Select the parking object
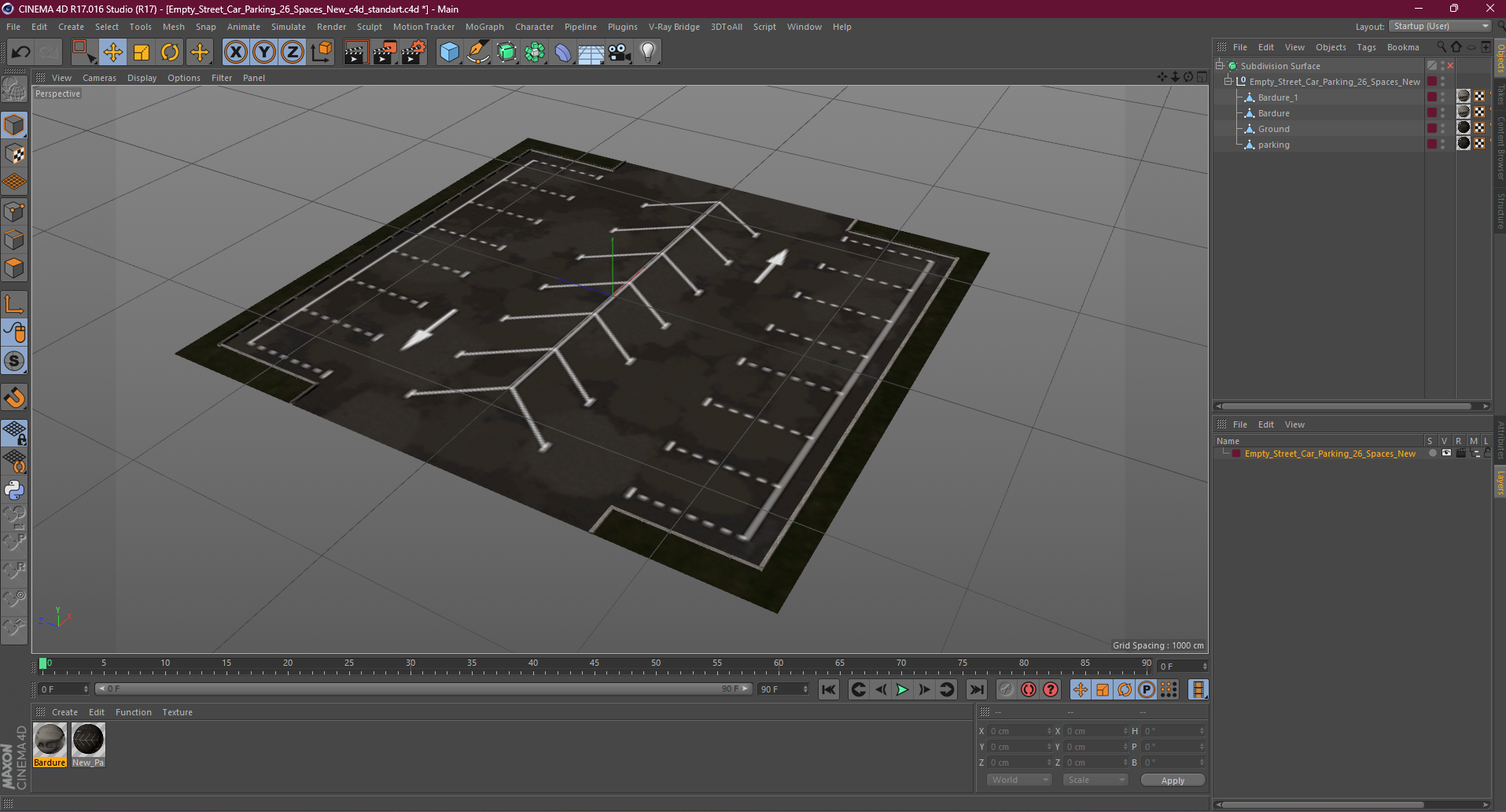Screen dimensions: 1506x812 [x=1273, y=145]
